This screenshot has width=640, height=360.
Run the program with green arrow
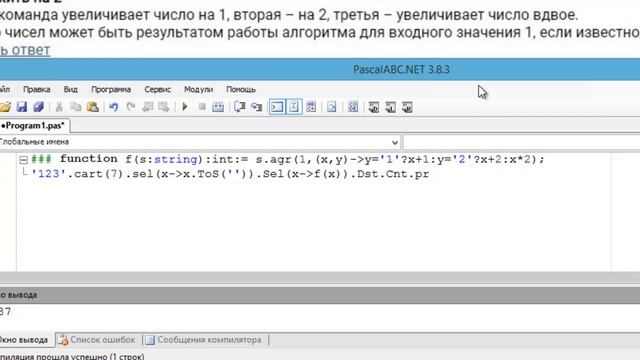pos(185,107)
